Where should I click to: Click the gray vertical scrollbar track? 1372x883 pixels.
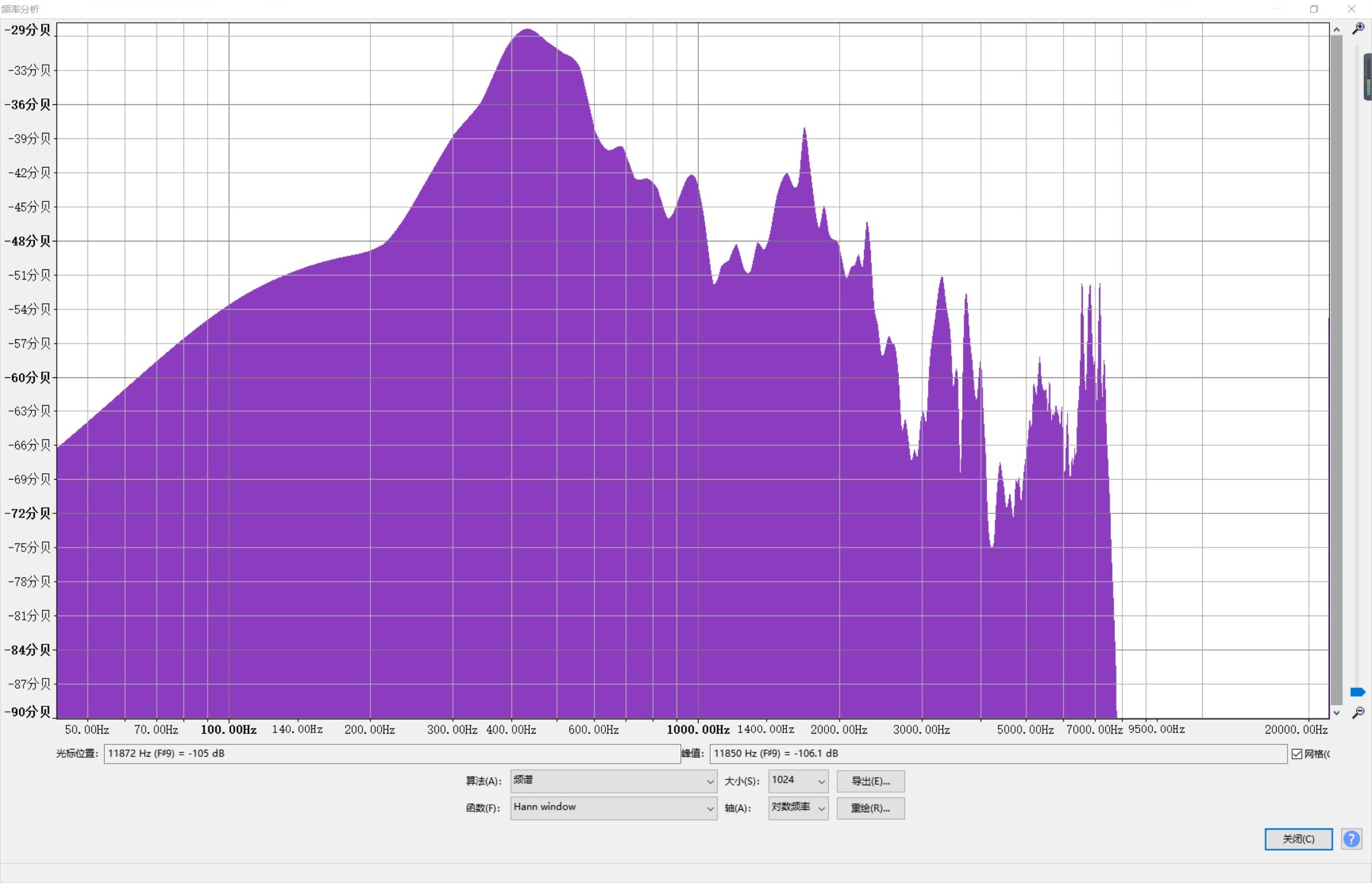(x=1336, y=368)
